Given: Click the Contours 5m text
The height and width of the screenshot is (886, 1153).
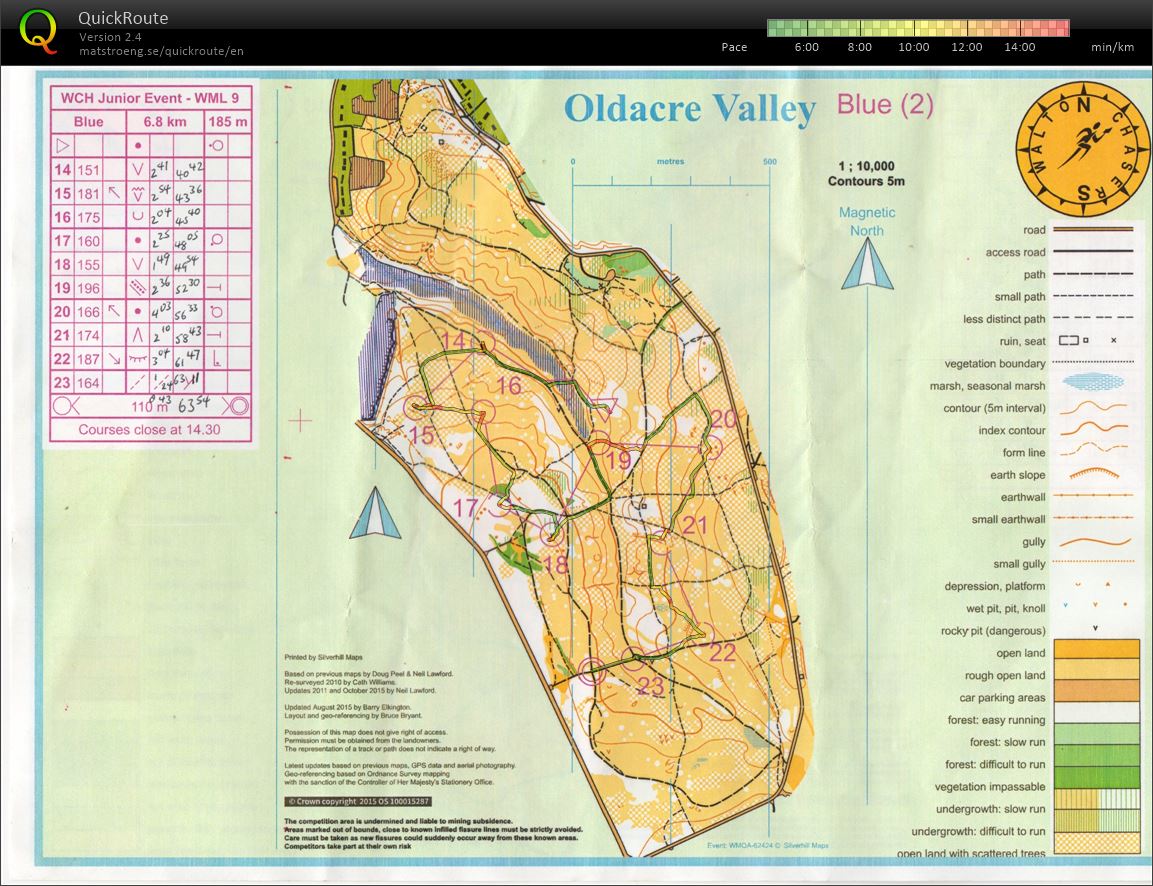Looking at the screenshot, I should [866, 181].
